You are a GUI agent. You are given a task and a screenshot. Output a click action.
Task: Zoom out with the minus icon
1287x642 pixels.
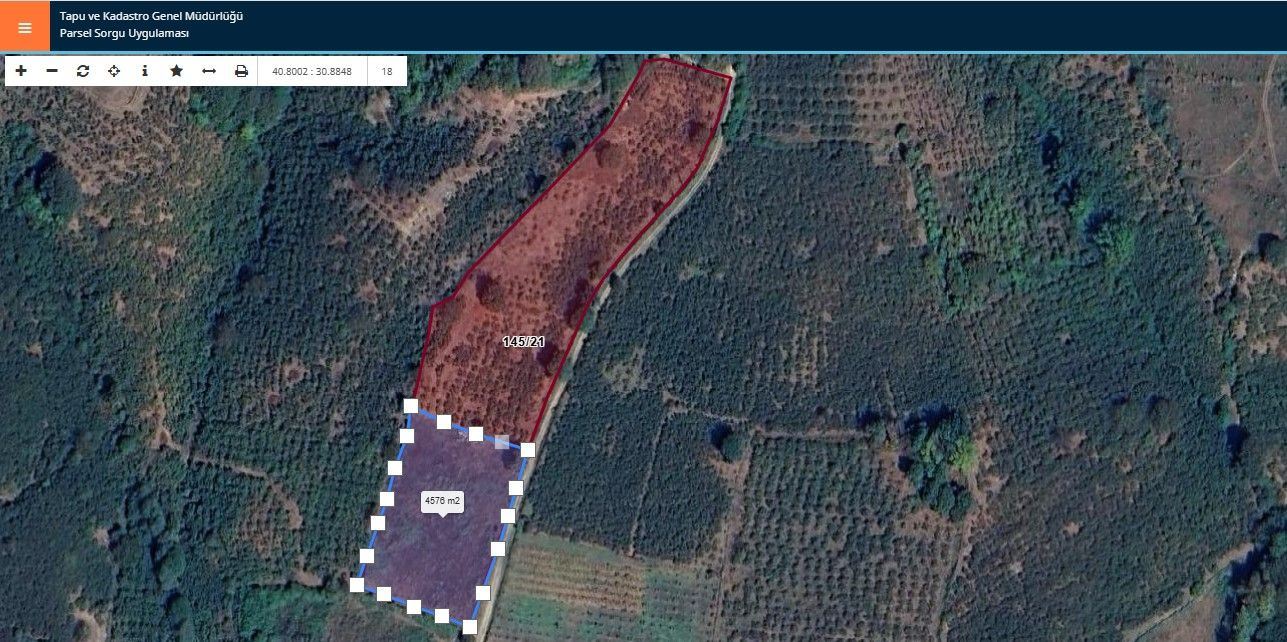(52, 71)
